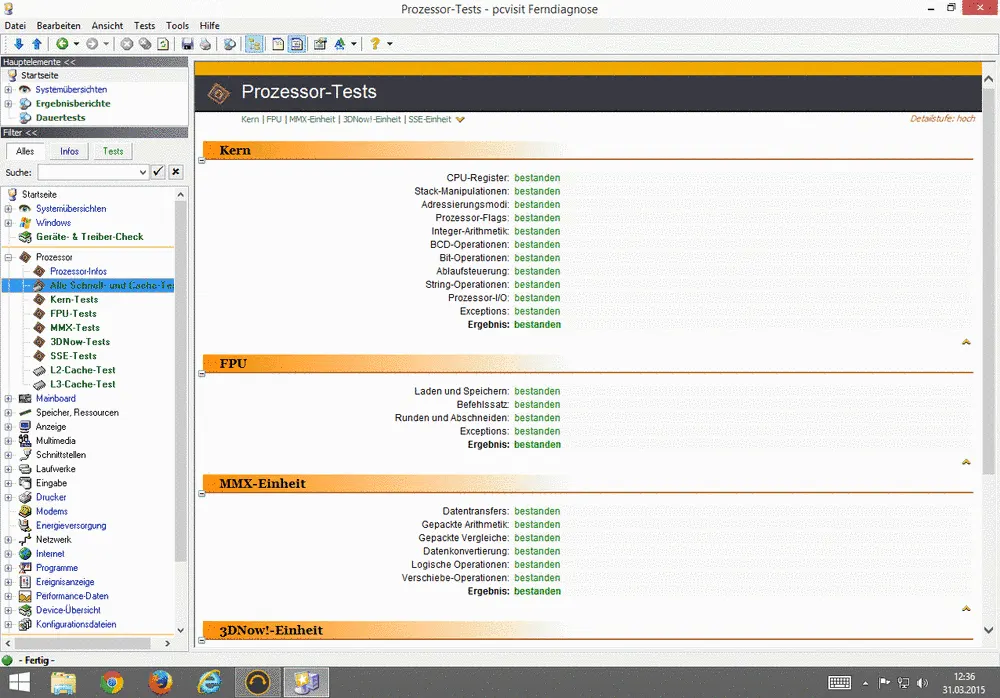The width and height of the screenshot is (1000, 698).
Task: Click the Suche search combo box
Action: coord(93,172)
